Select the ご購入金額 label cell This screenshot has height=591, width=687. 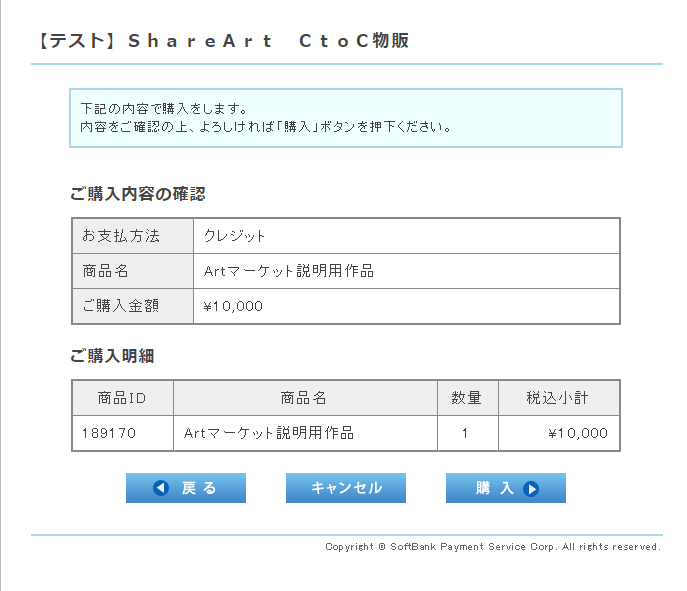(133, 306)
